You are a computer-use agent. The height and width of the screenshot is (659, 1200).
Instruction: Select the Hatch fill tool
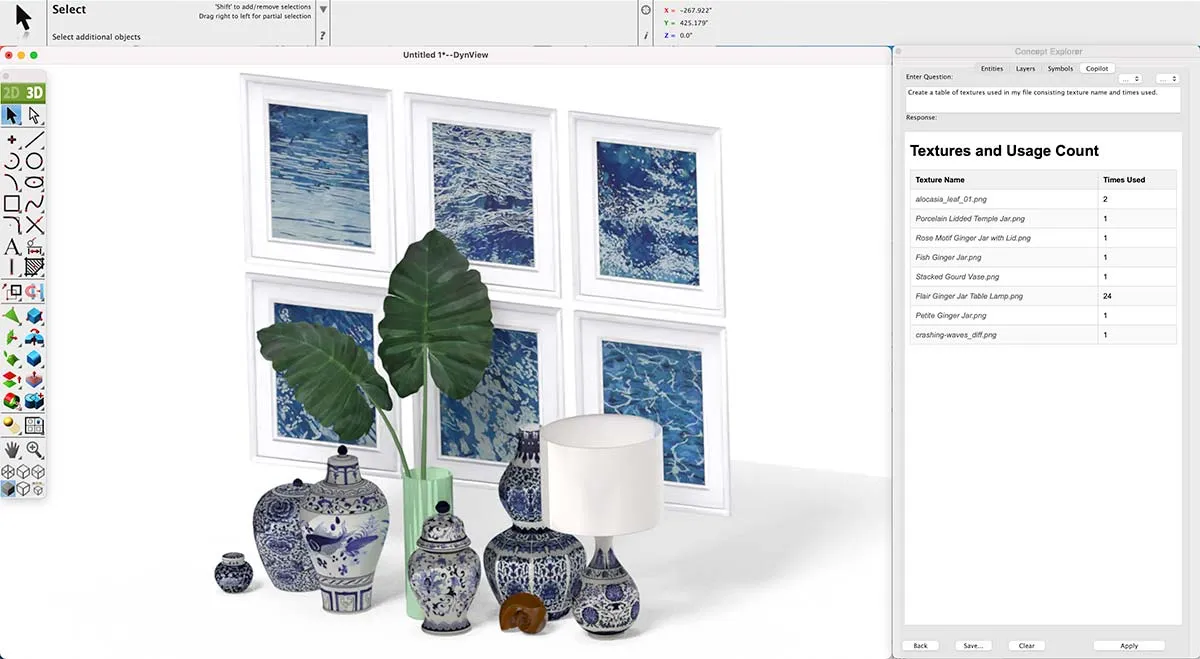35,267
